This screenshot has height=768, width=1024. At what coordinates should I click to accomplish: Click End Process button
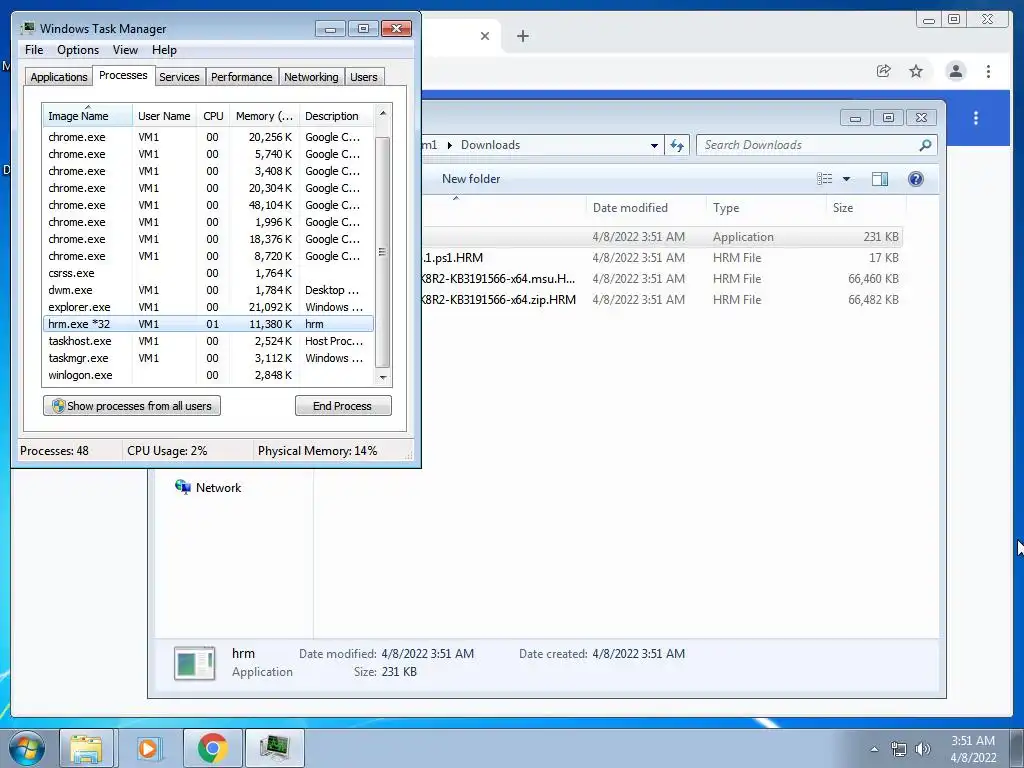point(343,406)
